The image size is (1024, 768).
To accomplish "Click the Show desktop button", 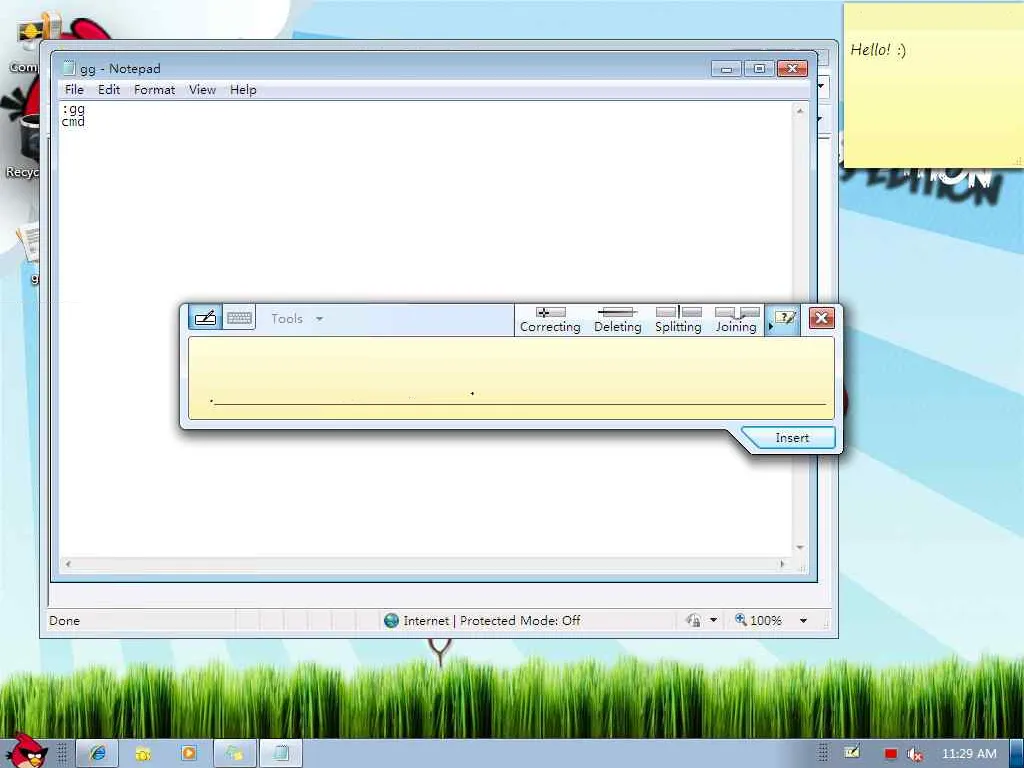I will 1017,754.
